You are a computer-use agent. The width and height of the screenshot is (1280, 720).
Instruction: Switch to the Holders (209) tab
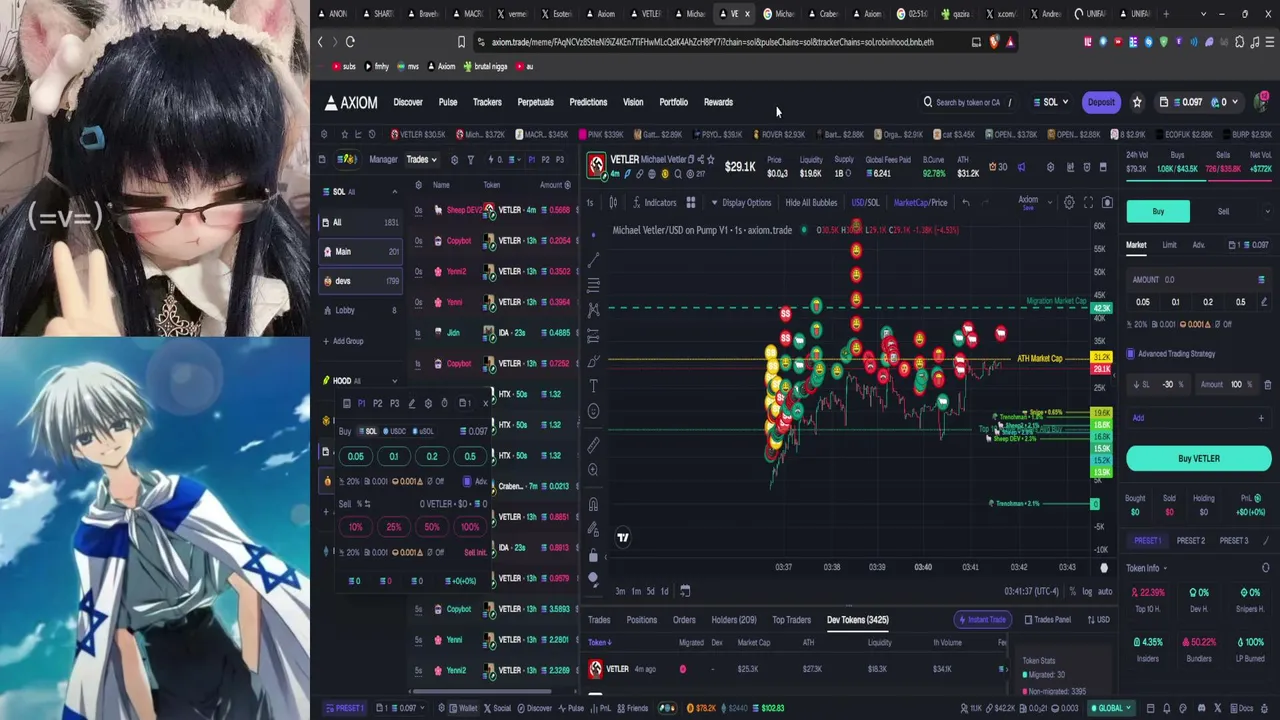click(734, 620)
